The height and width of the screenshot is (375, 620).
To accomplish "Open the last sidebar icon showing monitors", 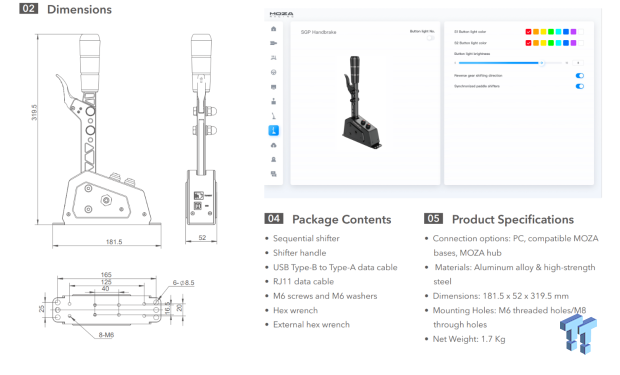I will 274,174.
